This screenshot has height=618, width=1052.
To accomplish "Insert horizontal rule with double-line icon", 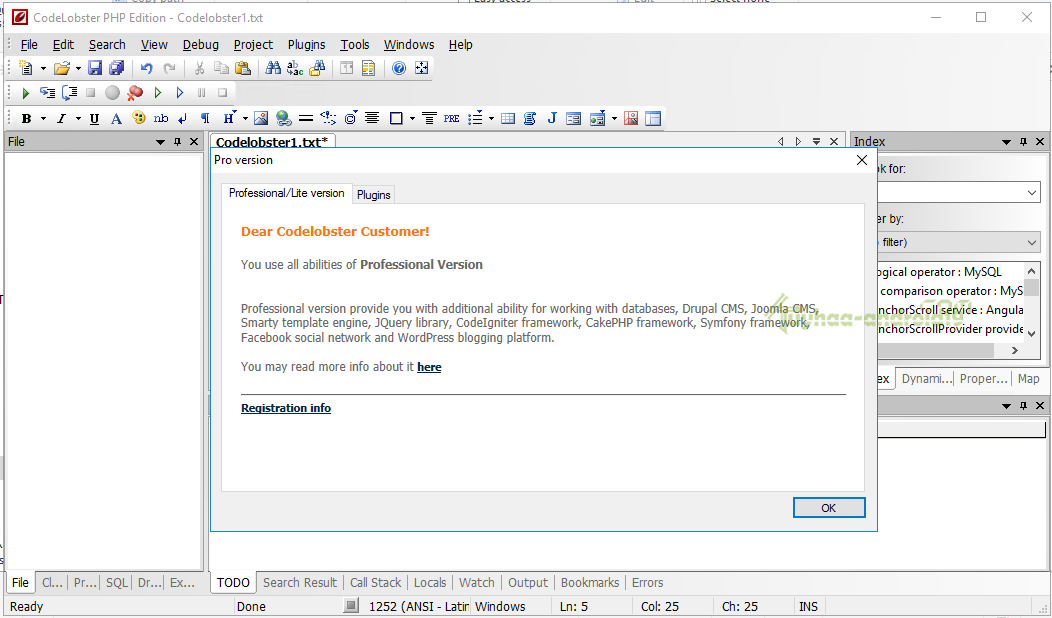I will 306,119.
